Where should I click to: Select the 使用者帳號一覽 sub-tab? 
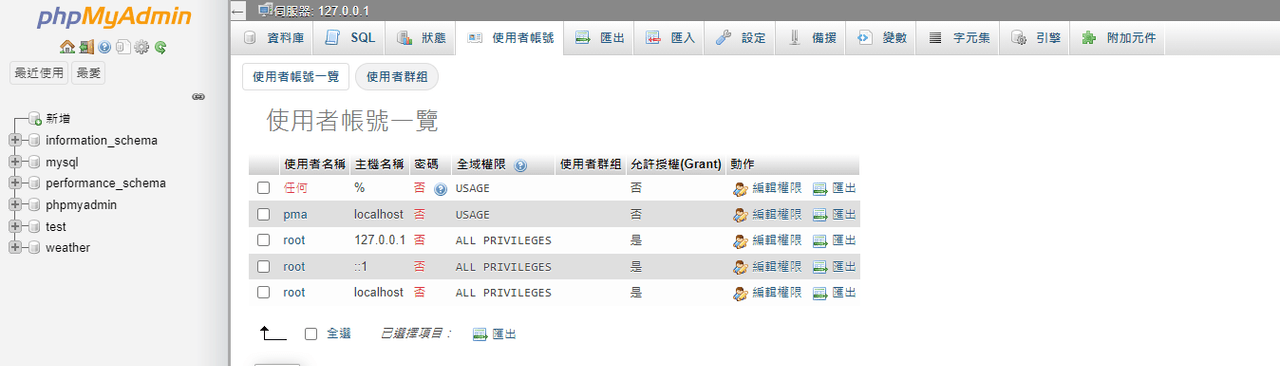click(x=296, y=76)
